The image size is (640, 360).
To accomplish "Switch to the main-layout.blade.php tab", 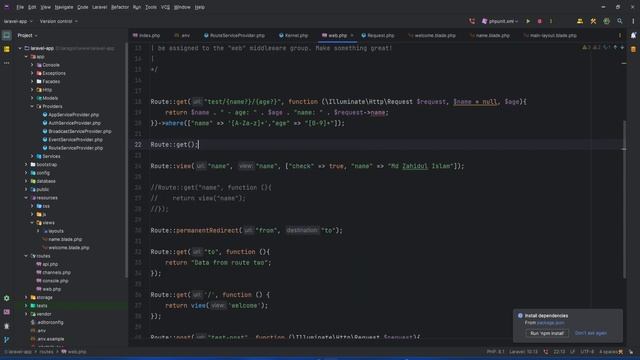I will click(550, 36).
